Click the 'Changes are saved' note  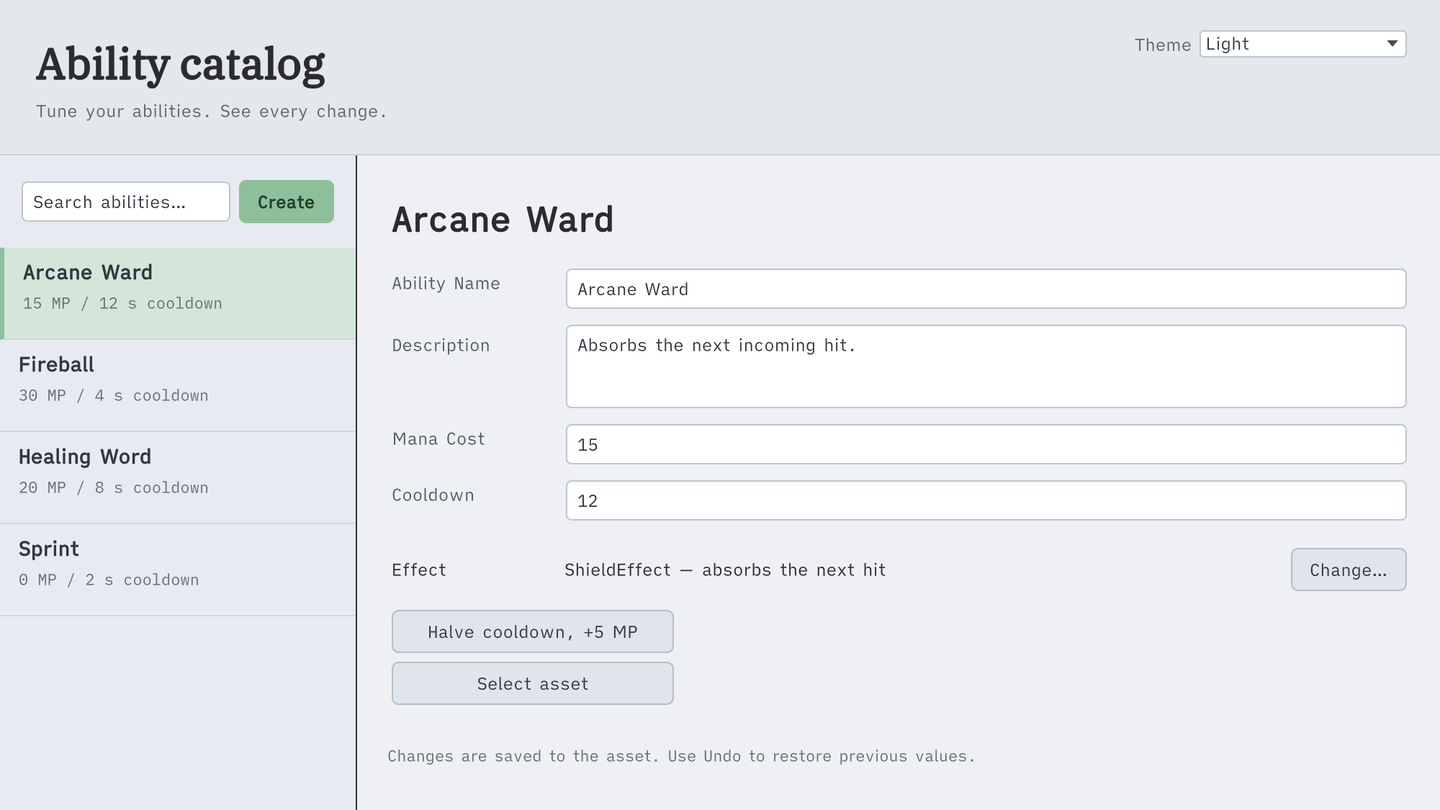pyautogui.click(x=681, y=756)
